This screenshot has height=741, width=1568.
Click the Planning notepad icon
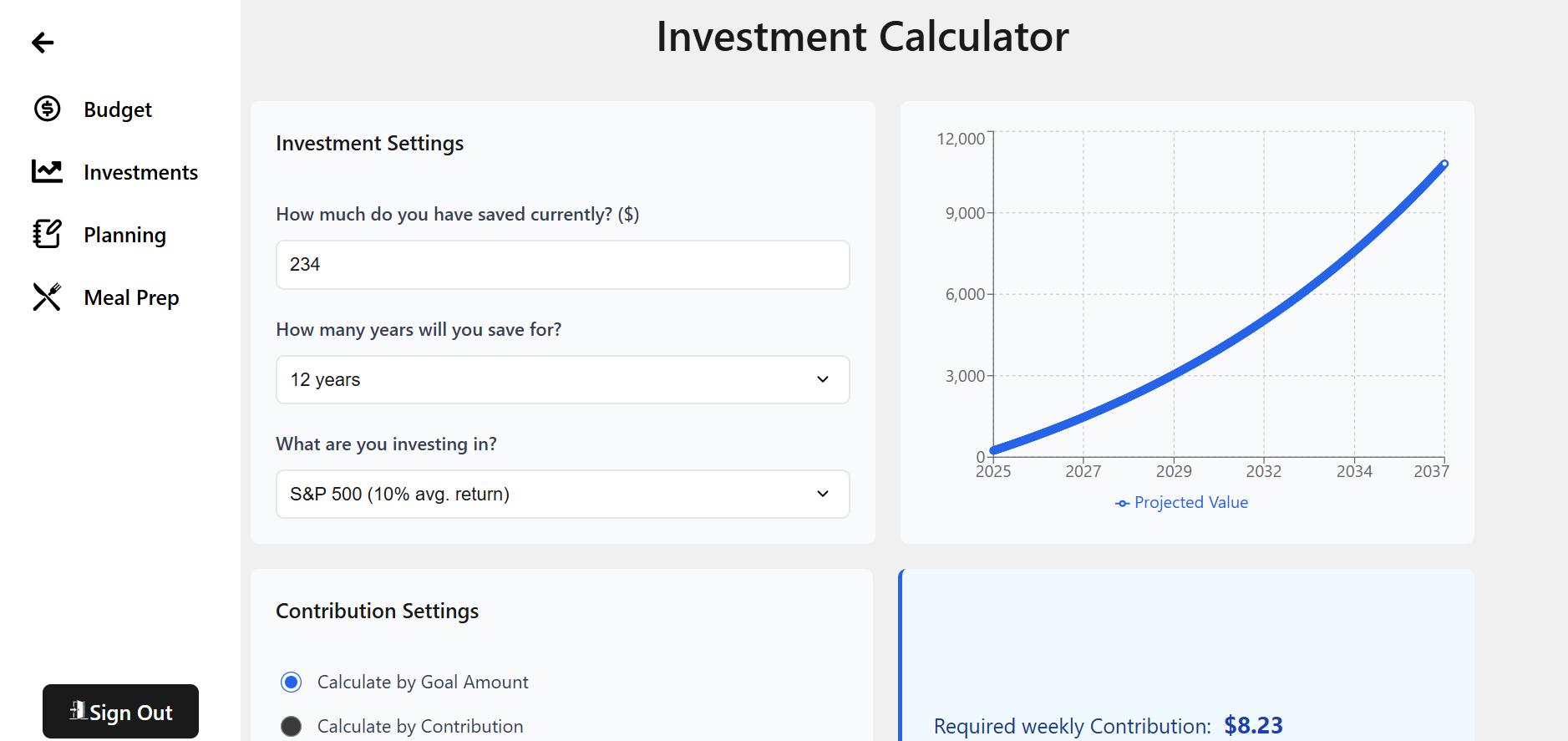tap(47, 234)
